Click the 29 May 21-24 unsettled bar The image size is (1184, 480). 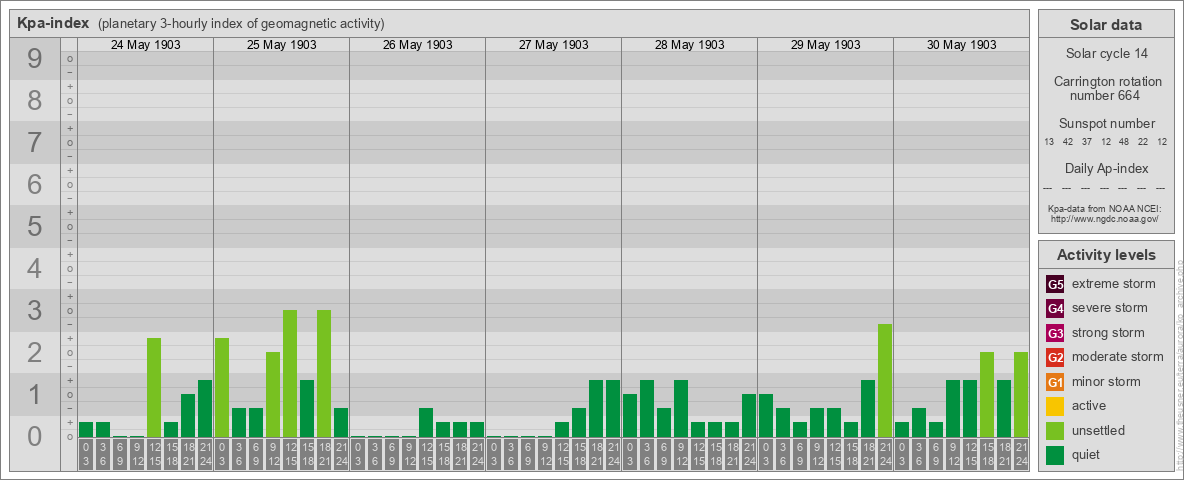tap(885, 381)
